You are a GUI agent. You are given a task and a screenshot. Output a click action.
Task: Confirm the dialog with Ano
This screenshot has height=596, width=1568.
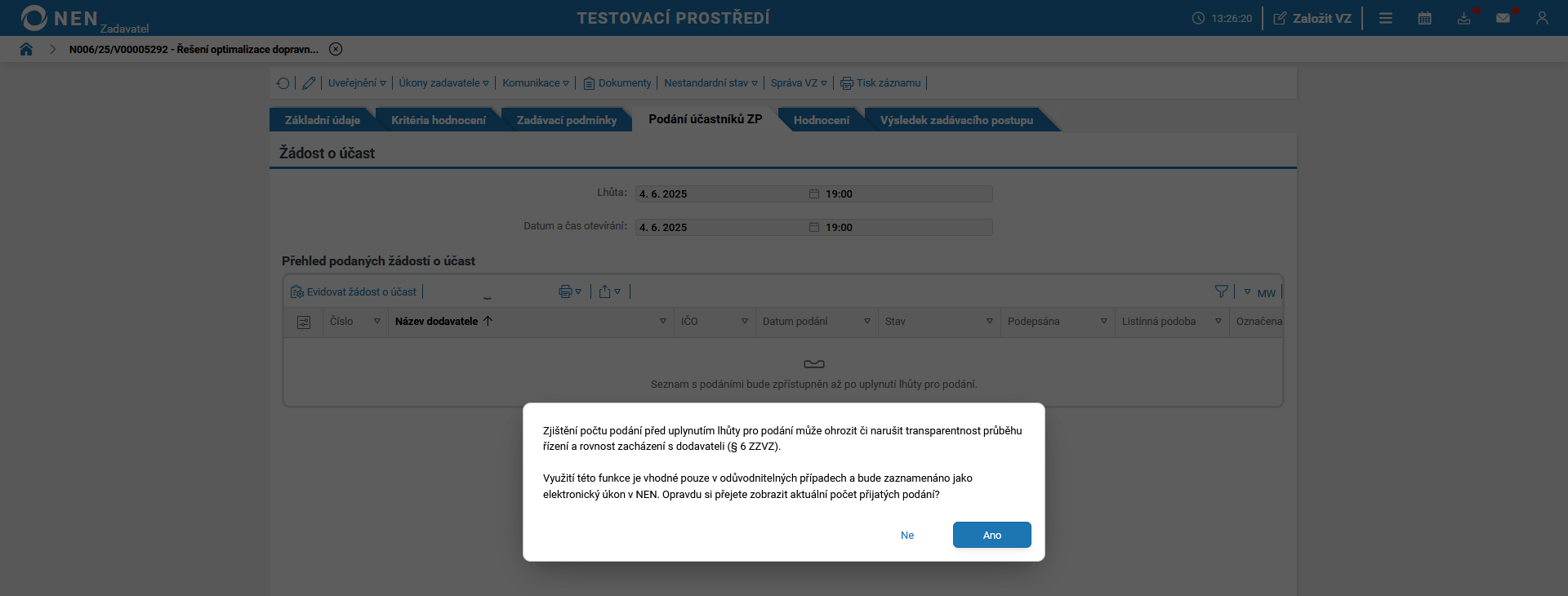click(991, 535)
